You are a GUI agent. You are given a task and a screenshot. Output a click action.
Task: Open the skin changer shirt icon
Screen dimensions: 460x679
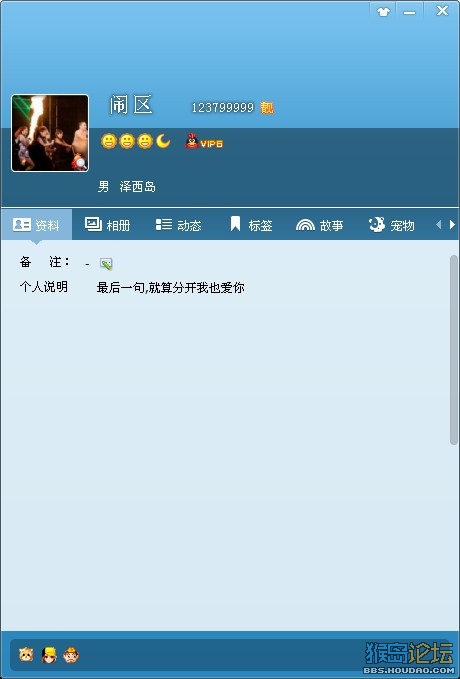[x=383, y=12]
